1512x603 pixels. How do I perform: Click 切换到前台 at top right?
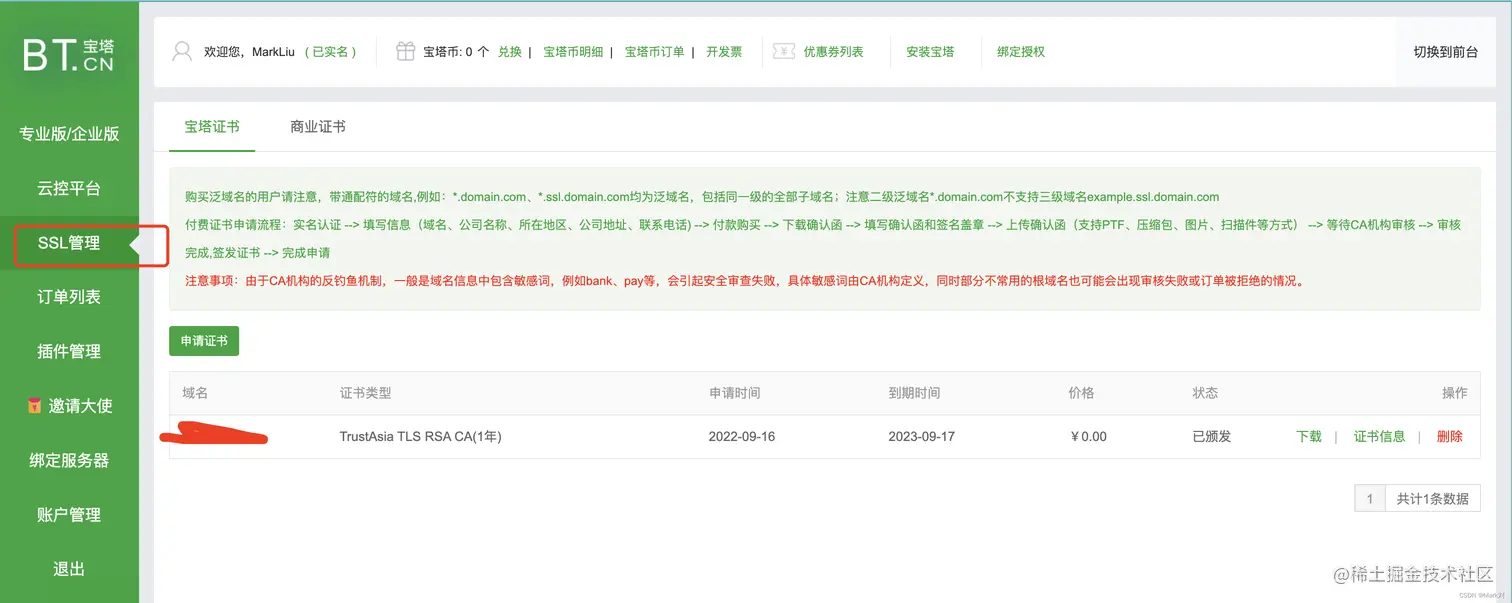tap(1444, 51)
